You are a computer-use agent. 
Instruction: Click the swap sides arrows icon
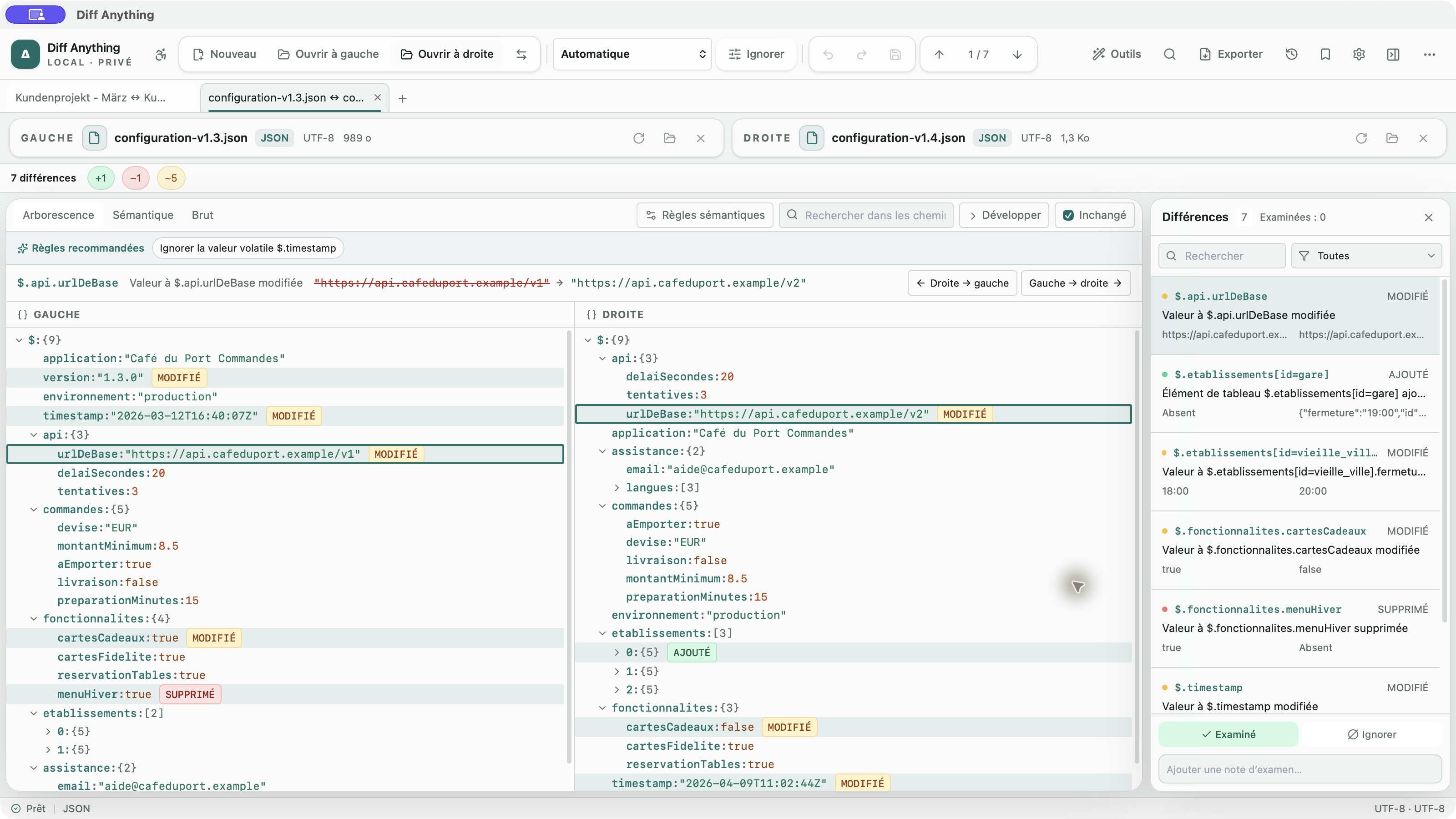pos(521,54)
